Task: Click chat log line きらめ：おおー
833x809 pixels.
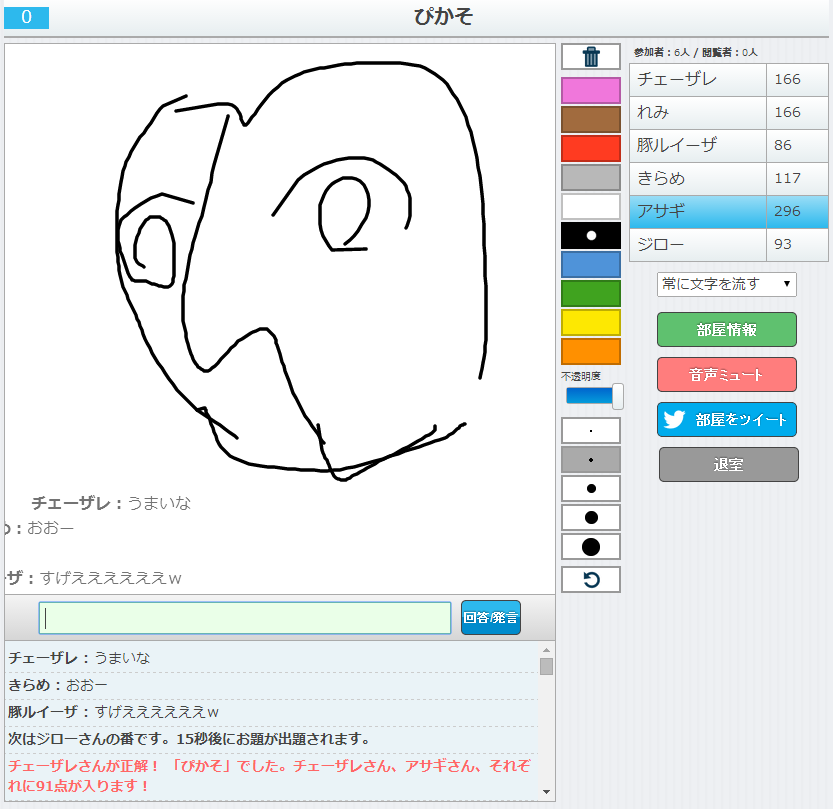Action: 57,685
